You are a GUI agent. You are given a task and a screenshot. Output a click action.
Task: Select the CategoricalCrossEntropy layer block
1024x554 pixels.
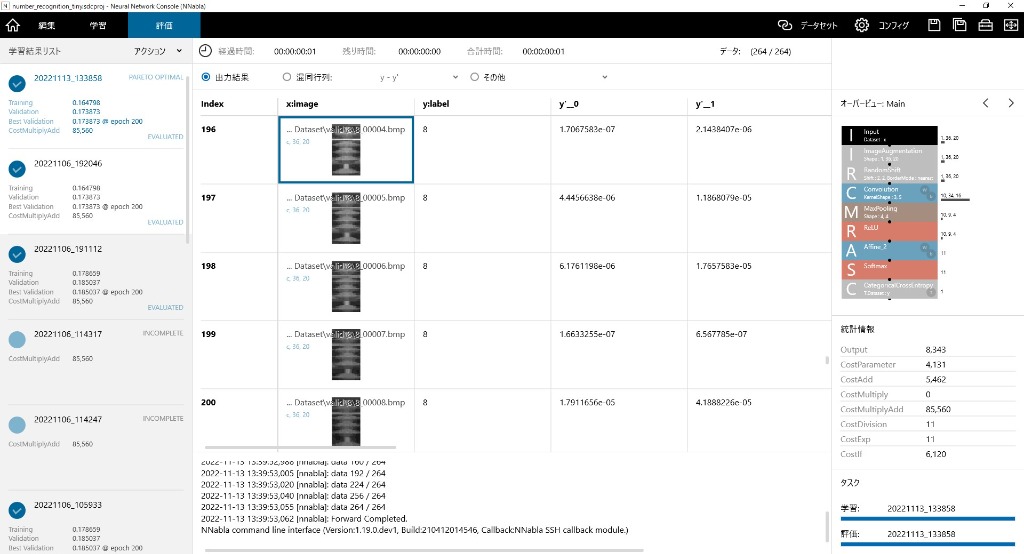point(889,289)
